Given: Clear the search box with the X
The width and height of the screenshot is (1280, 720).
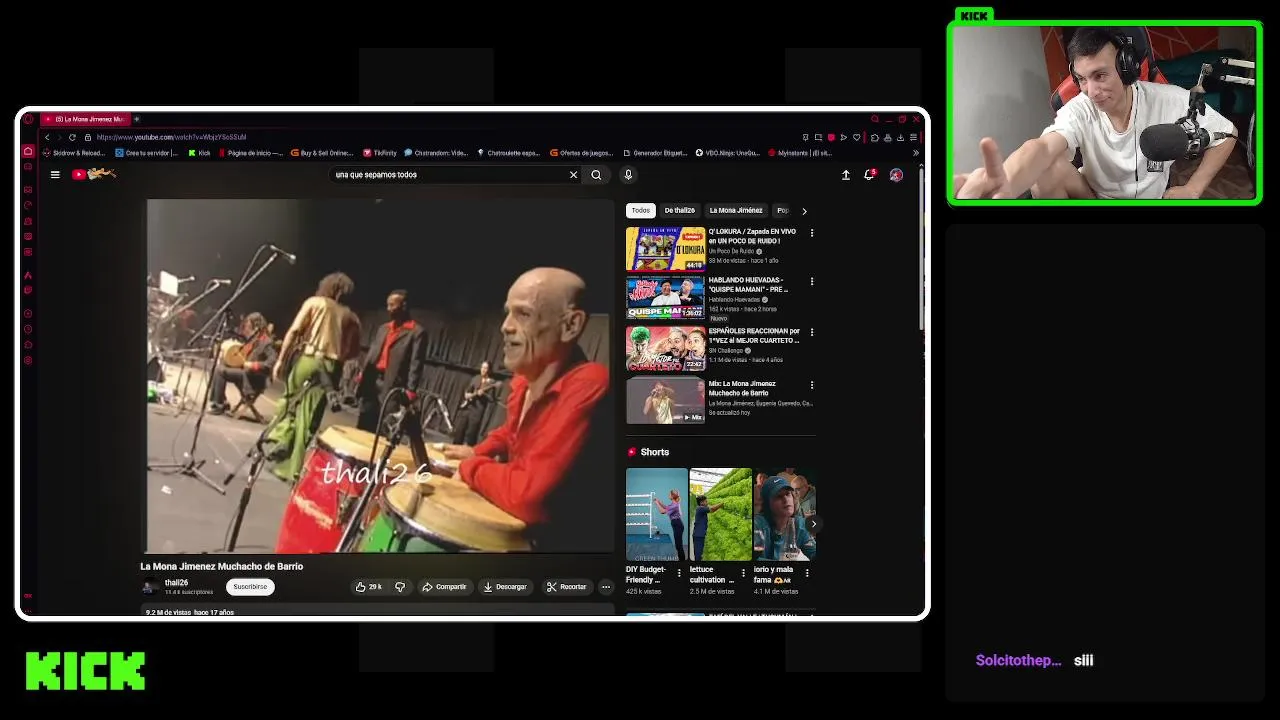Looking at the screenshot, I should point(573,175).
